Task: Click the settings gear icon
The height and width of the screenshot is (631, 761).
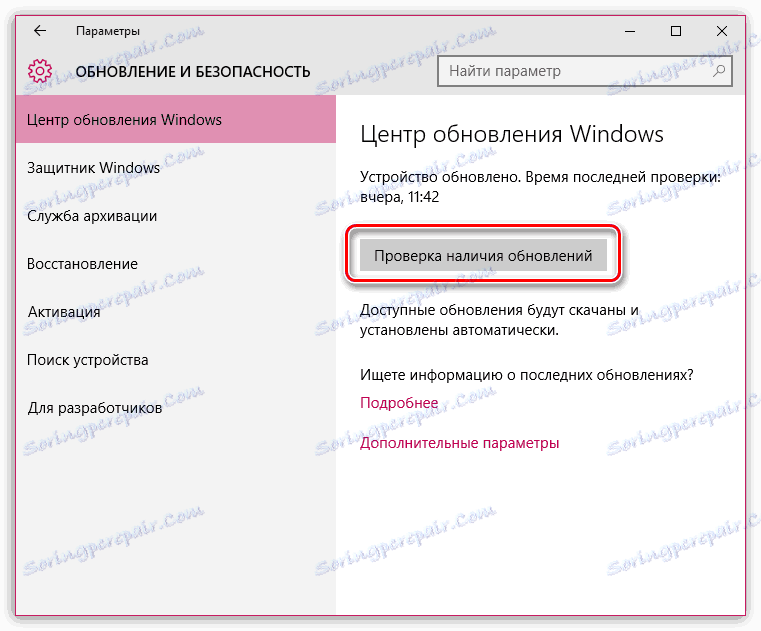Action: (40, 71)
